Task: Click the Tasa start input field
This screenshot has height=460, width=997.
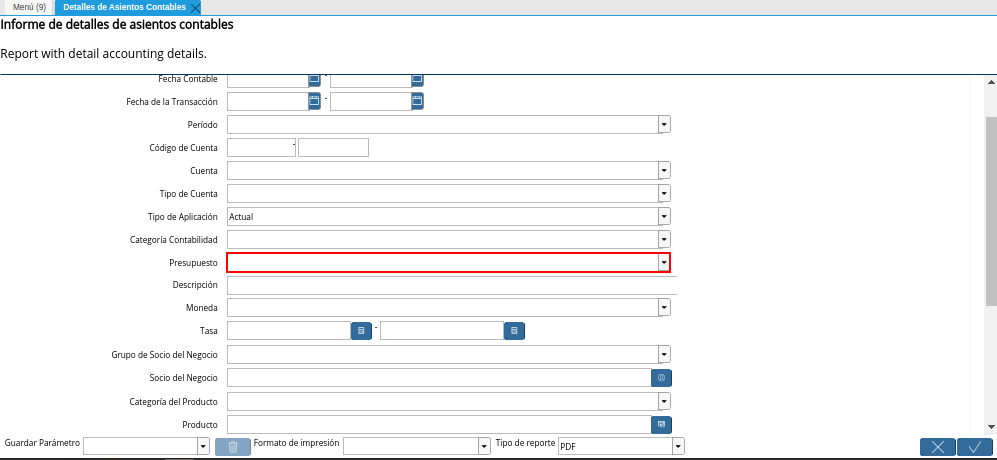Action: pos(289,331)
